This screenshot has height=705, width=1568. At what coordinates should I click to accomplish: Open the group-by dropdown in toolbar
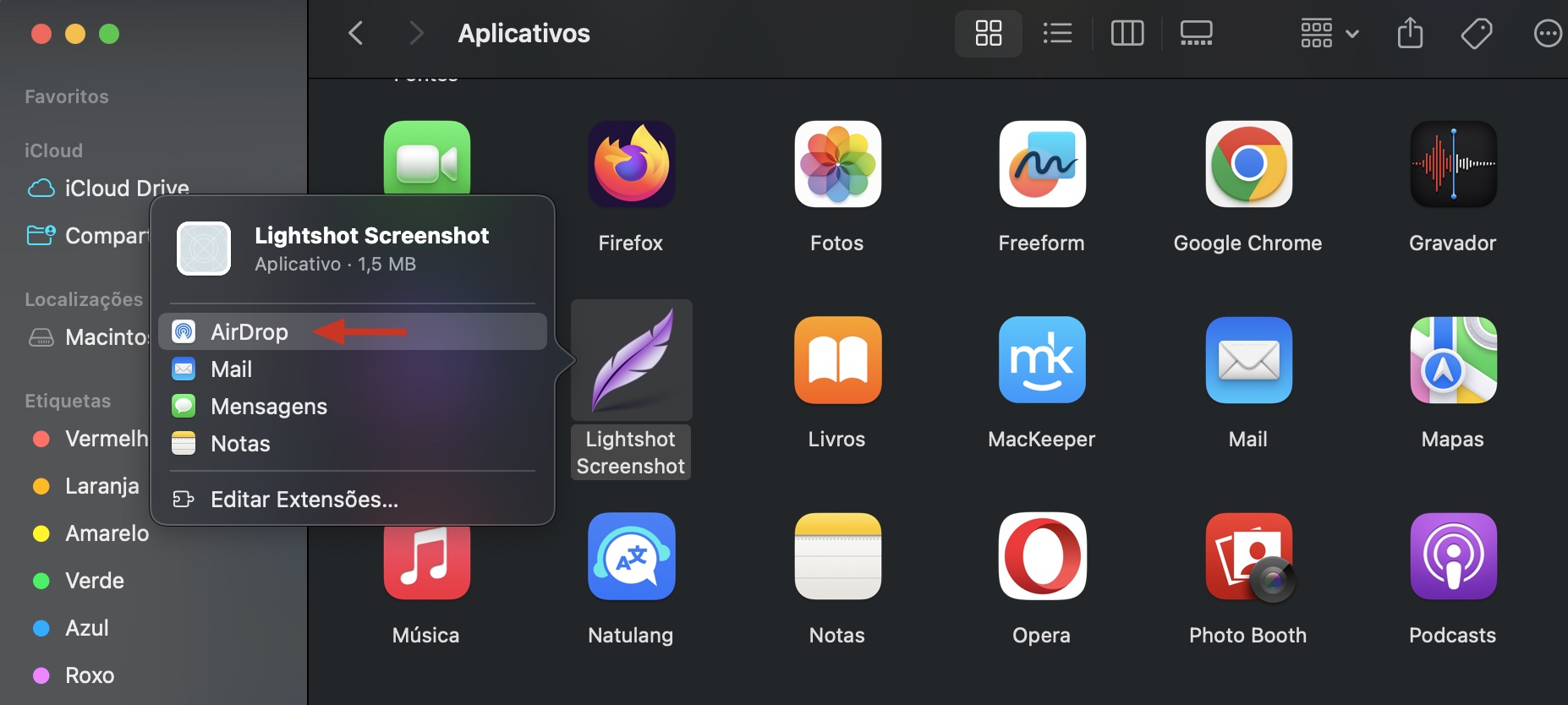[x=1330, y=34]
